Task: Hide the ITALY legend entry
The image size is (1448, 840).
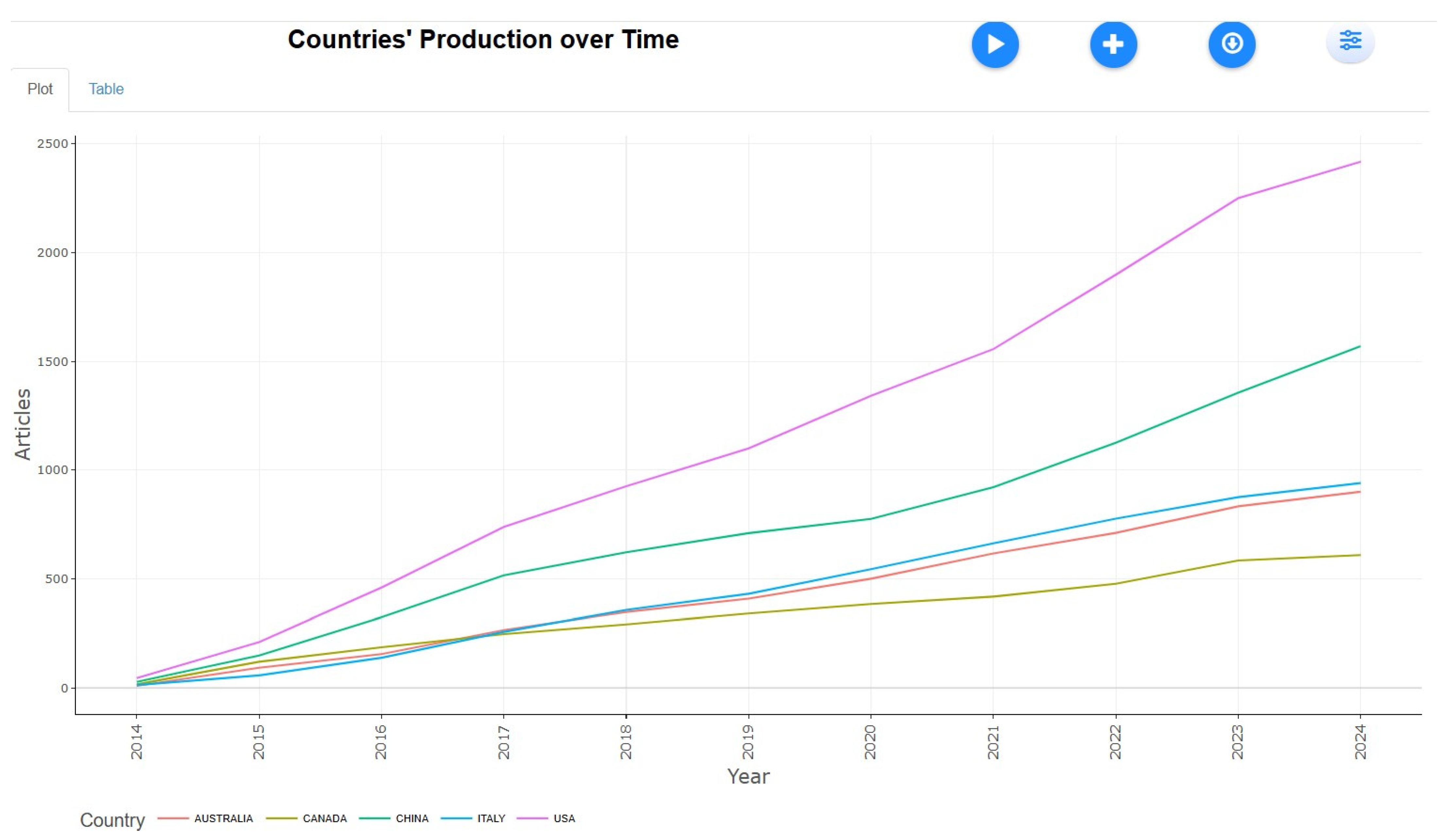Action: (491, 818)
